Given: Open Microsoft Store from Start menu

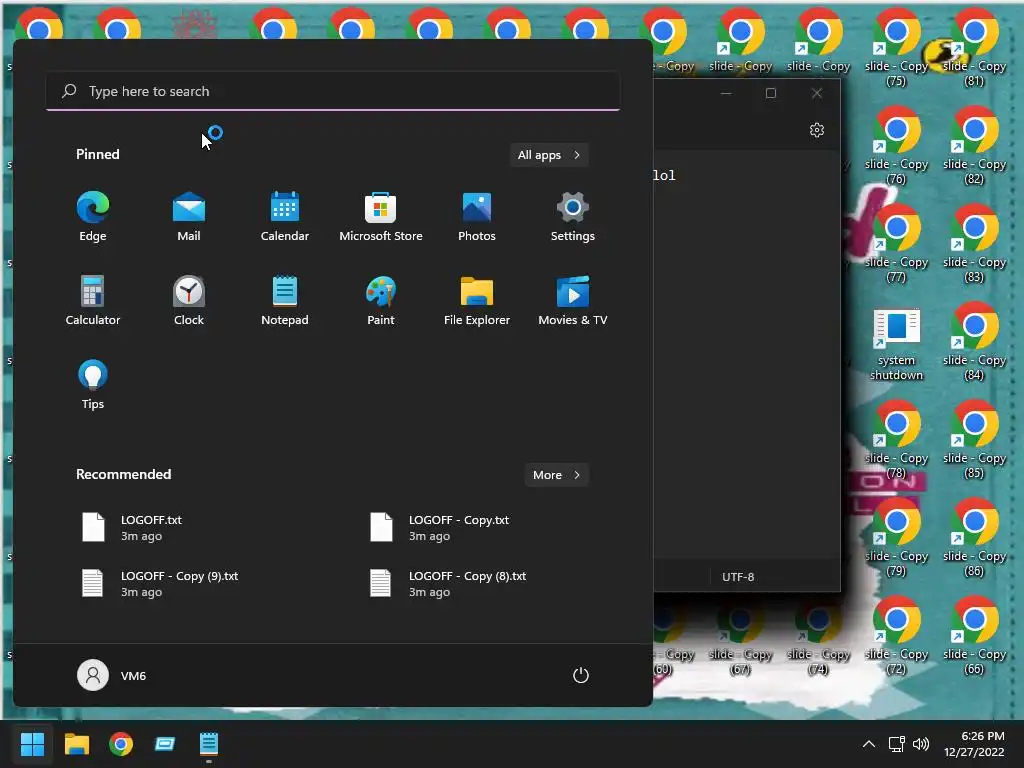Looking at the screenshot, I should click(381, 216).
